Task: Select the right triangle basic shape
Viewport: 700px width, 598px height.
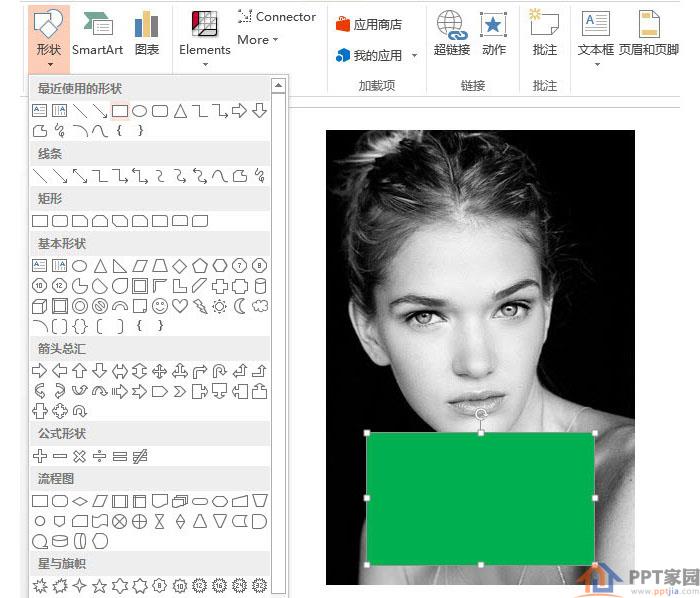Action: [120, 266]
